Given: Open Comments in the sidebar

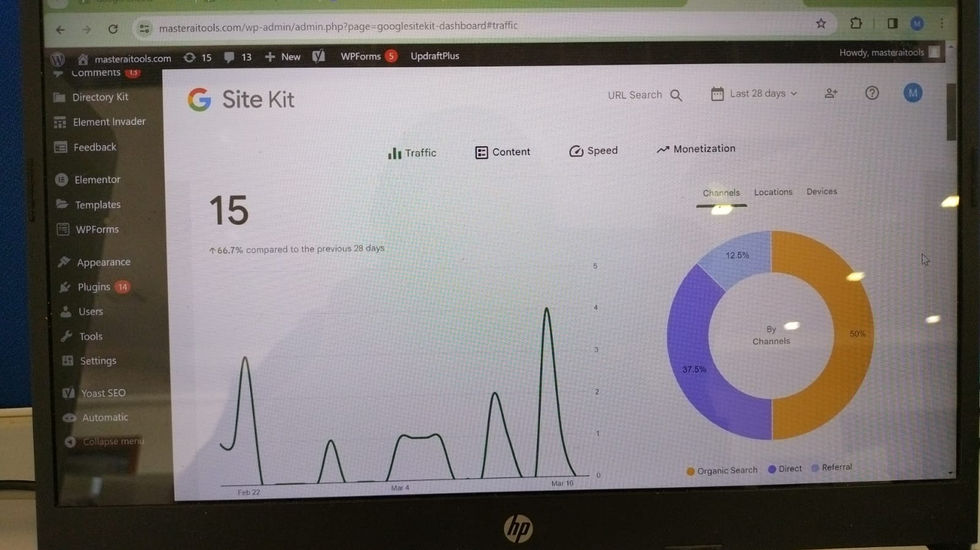Looking at the screenshot, I should (x=97, y=73).
